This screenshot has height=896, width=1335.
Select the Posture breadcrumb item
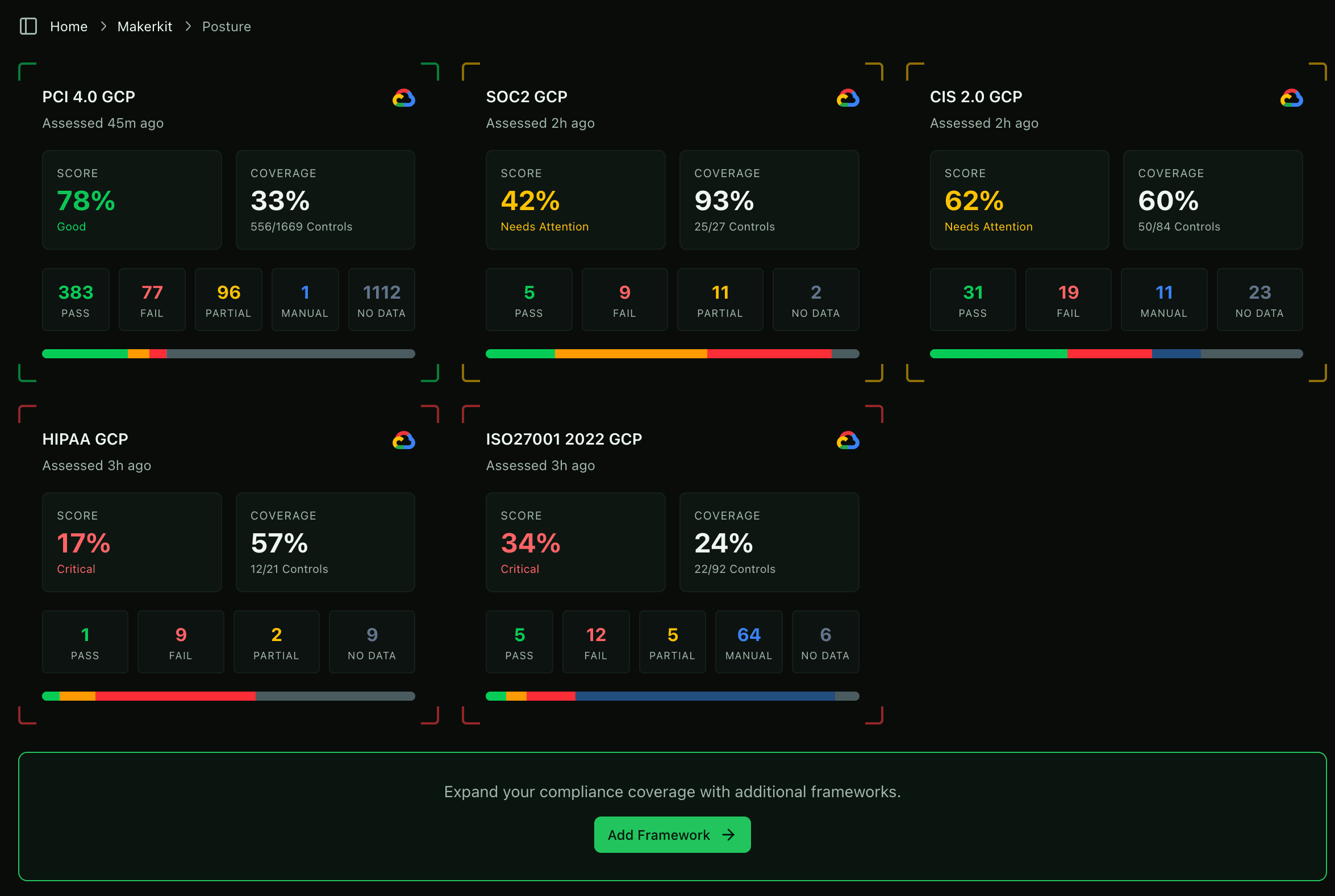(227, 26)
